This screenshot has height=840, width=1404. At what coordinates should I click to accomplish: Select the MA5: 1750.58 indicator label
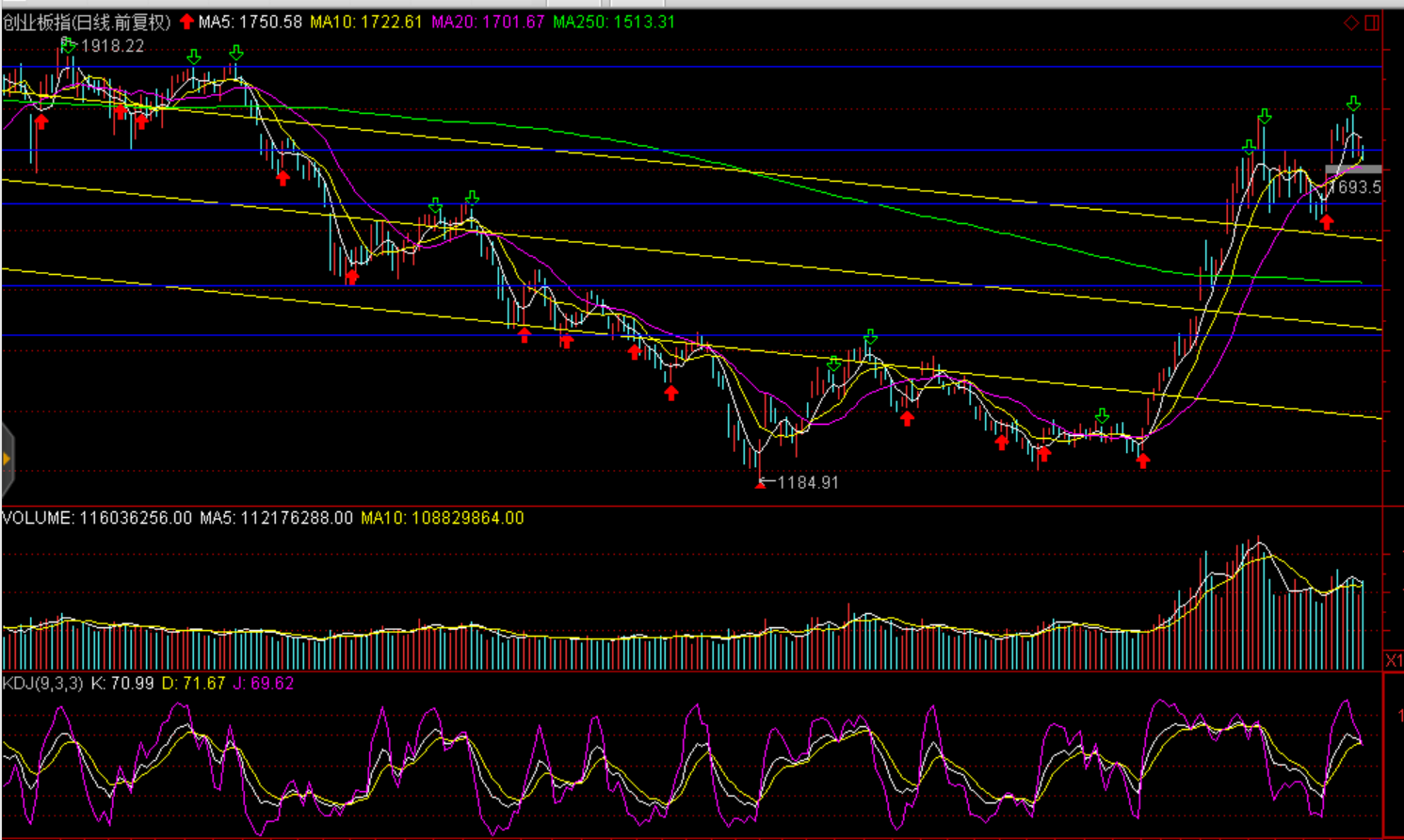coord(250,22)
